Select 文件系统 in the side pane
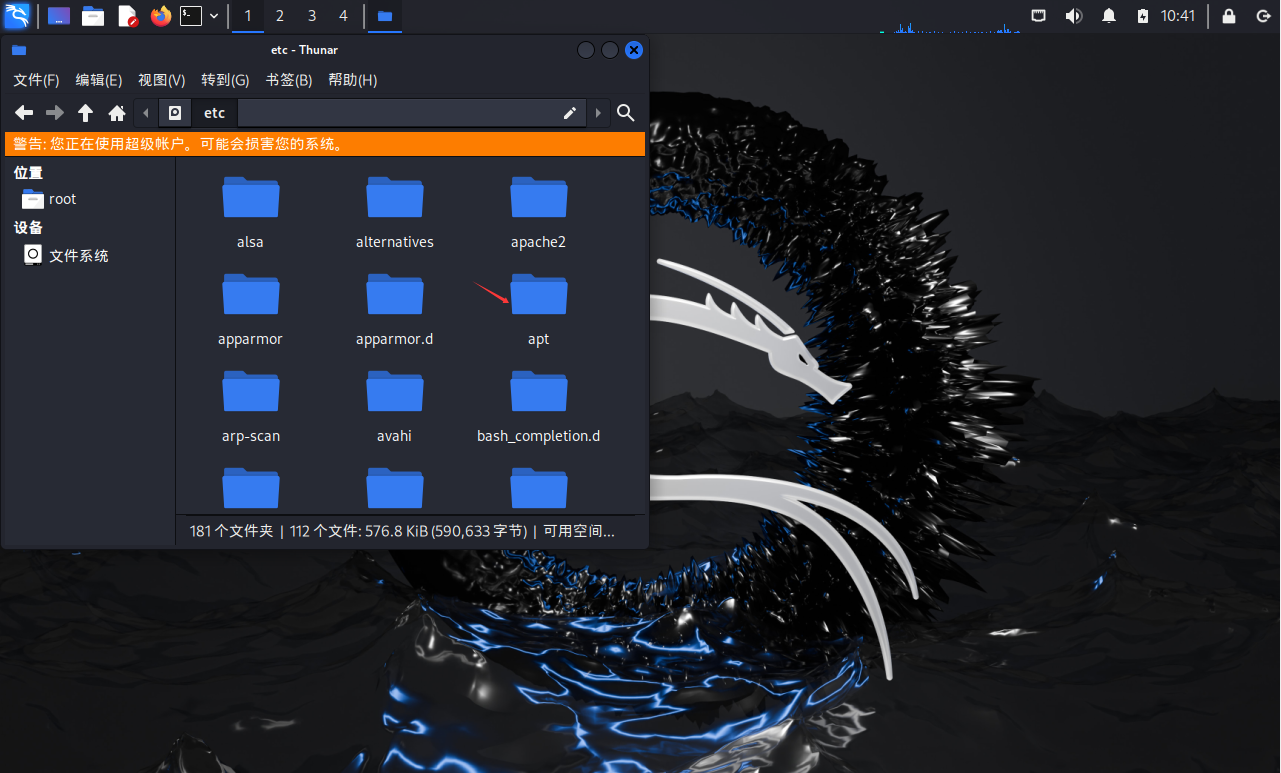The image size is (1281, 773). tap(67, 256)
